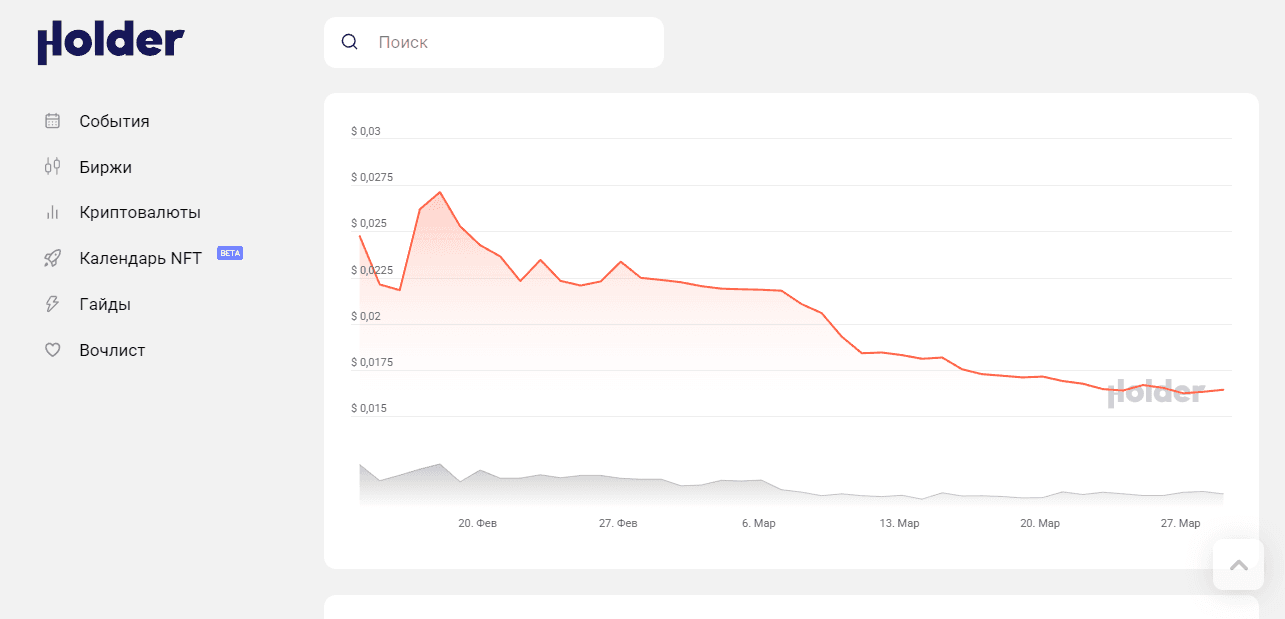This screenshot has width=1285, height=619.
Task: Go to the Криптовалюты page
Action: (140, 212)
